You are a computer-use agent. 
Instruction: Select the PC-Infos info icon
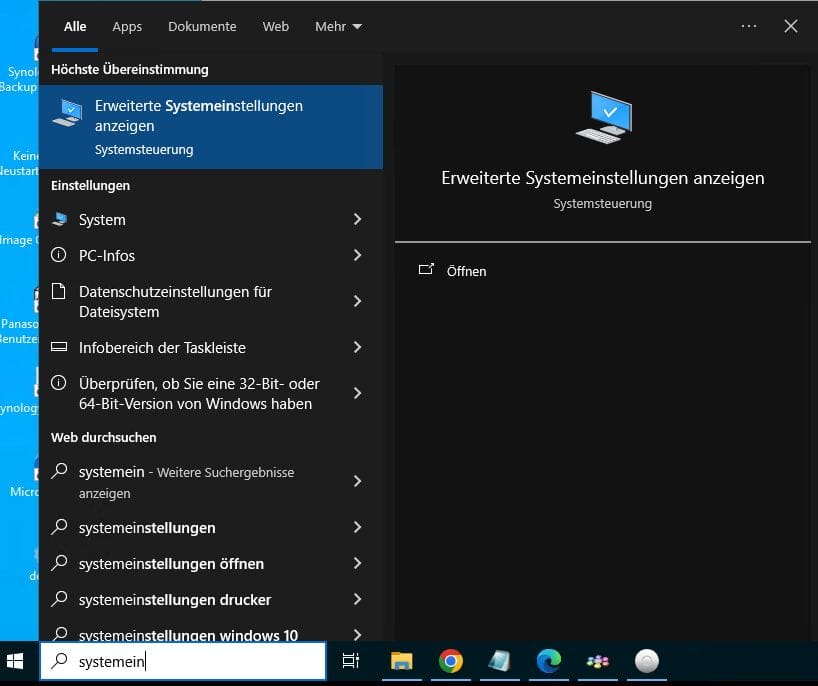coord(59,256)
